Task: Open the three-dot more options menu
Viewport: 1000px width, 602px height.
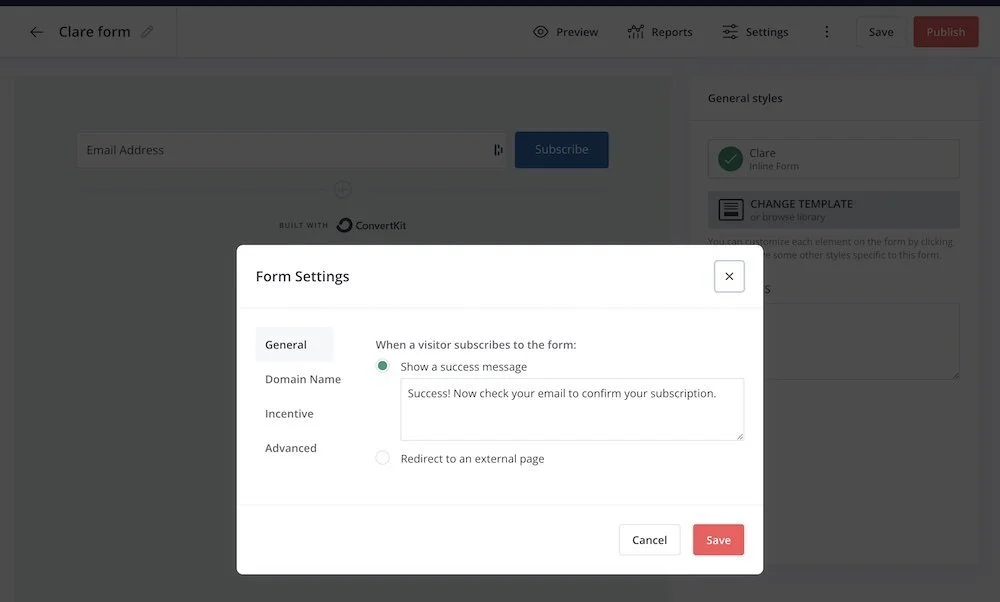Action: coord(827,32)
